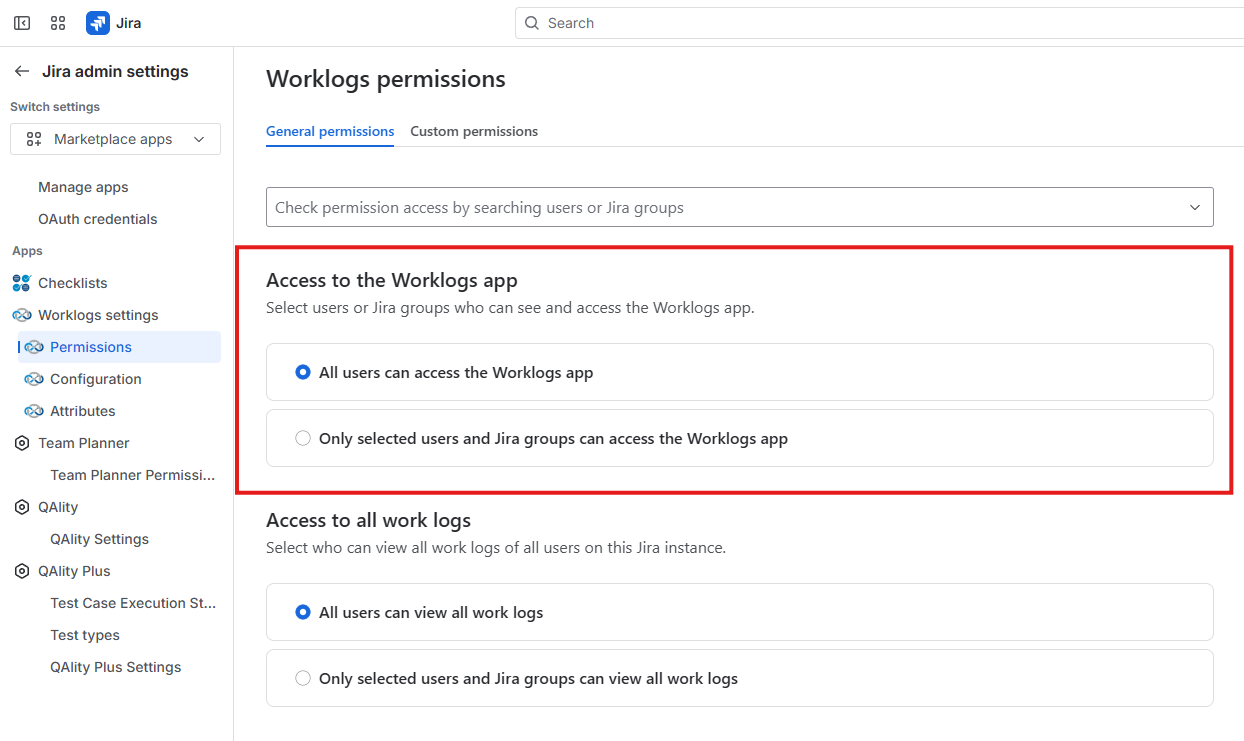The image size is (1244, 741).
Task: Open the QAlity Plus sidebar item
Action: click(74, 571)
